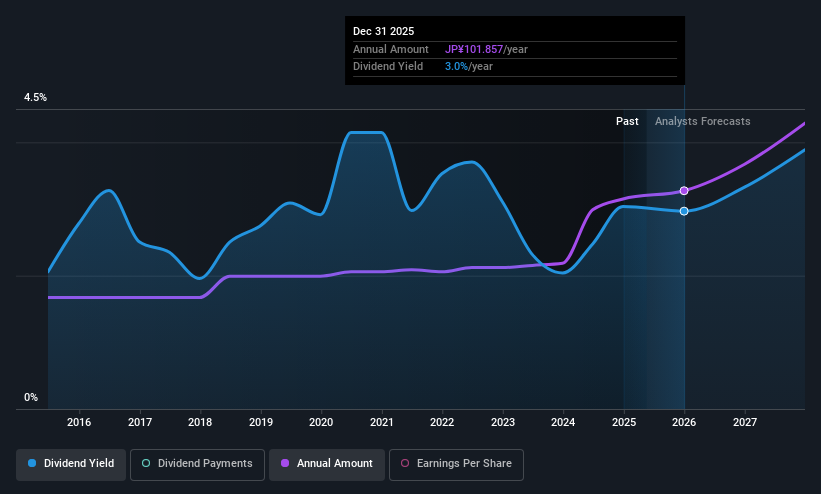Enable the Dividend Payments series
The image size is (821, 494).
coord(197,464)
